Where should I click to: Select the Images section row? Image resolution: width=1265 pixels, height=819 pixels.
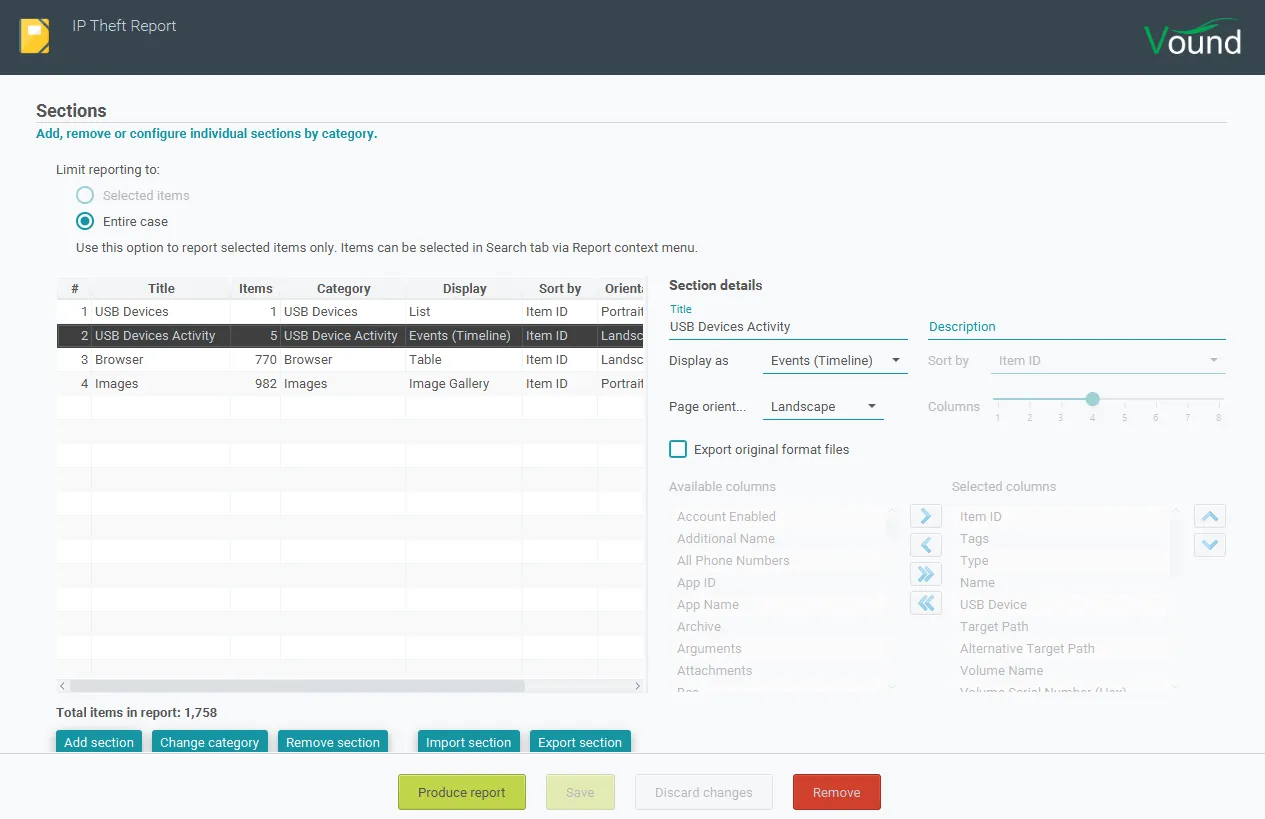pos(350,384)
